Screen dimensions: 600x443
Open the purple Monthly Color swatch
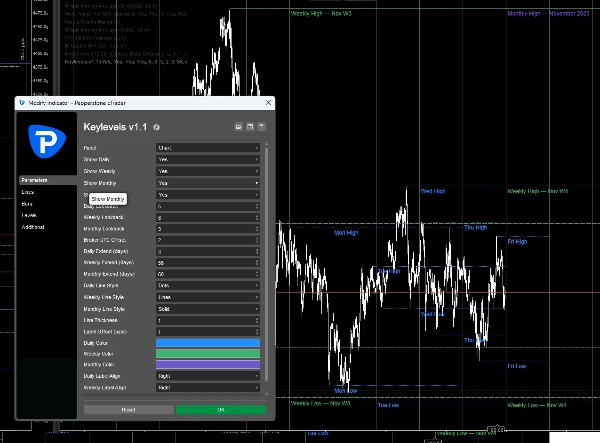pyautogui.click(x=208, y=364)
